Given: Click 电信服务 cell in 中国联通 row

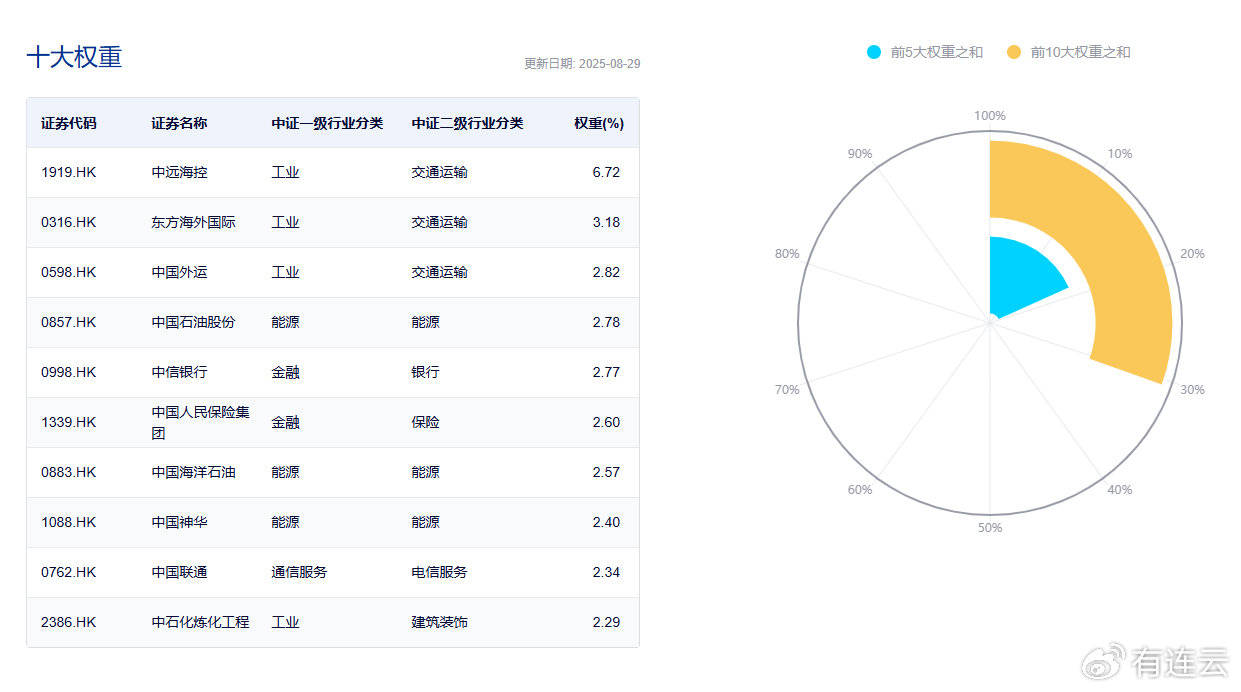Looking at the screenshot, I should tap(439, 572).
